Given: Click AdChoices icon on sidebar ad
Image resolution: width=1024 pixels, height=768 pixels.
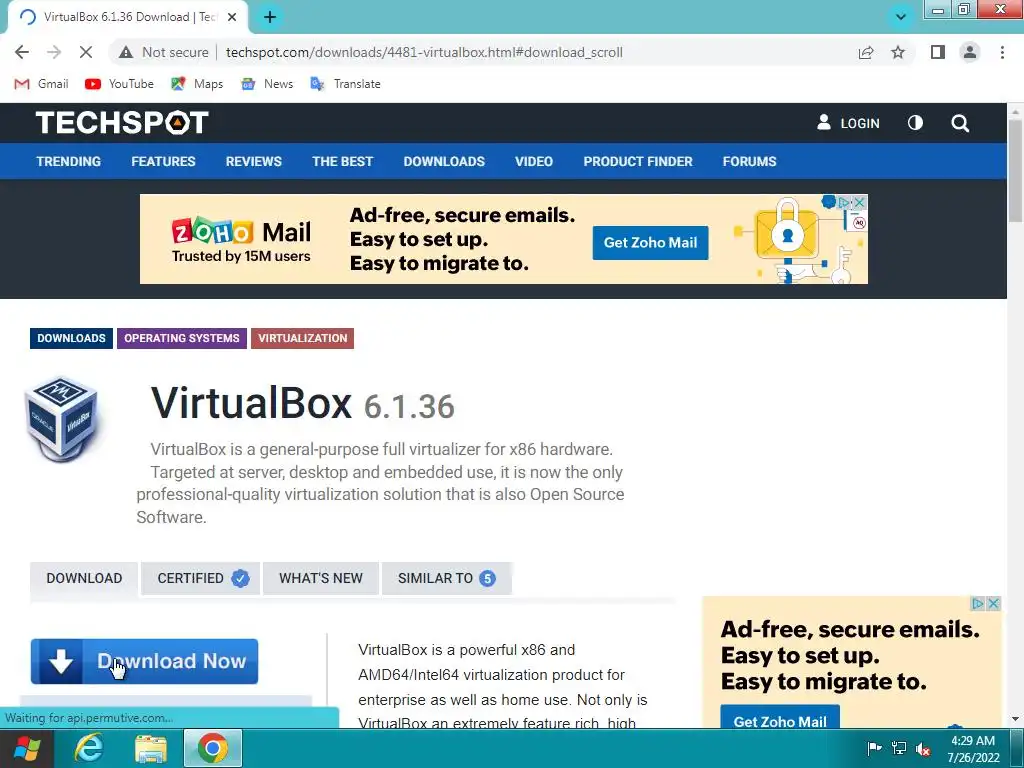Looking at the screenshot, I should [978, 603].
